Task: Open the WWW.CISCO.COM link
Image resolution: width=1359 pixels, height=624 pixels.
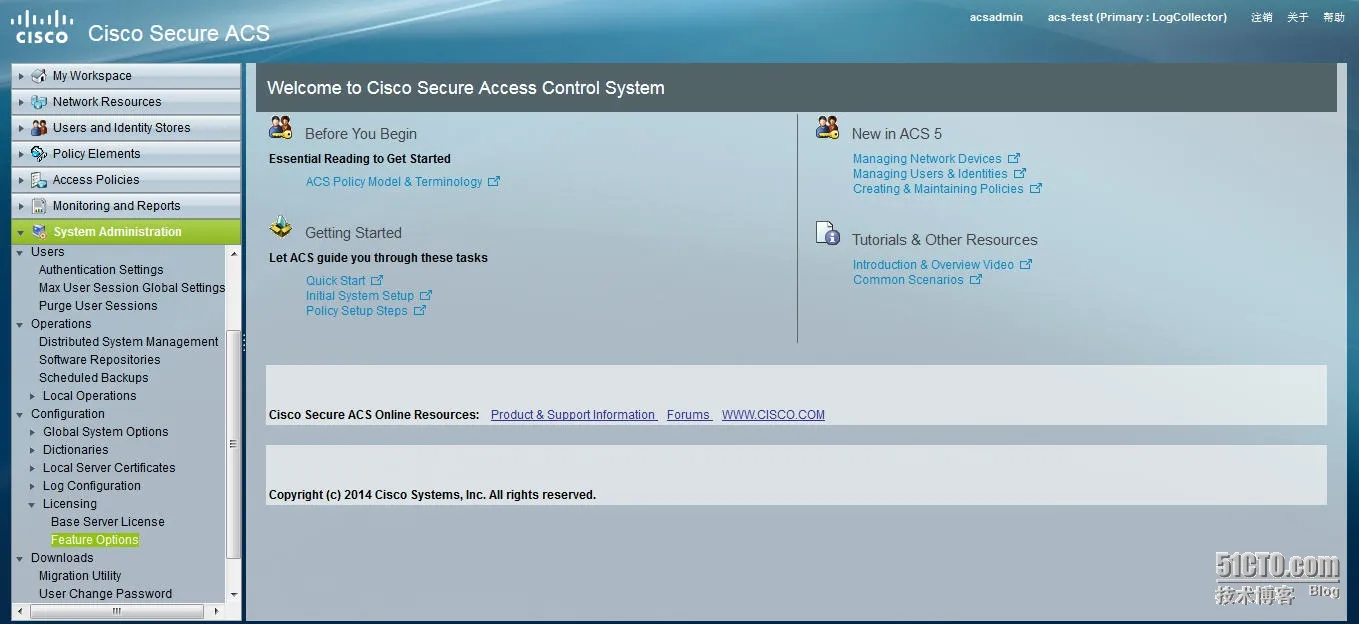Action: click(x=773, y=415)
